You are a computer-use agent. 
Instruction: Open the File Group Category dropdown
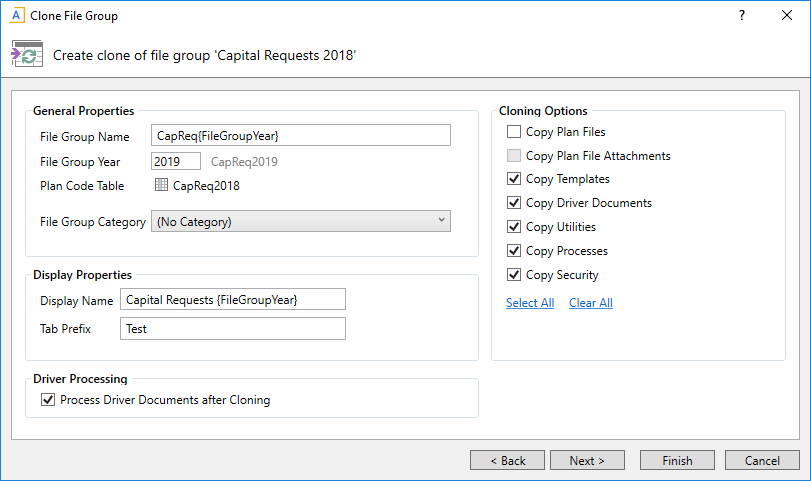click(x=301, y=222)
